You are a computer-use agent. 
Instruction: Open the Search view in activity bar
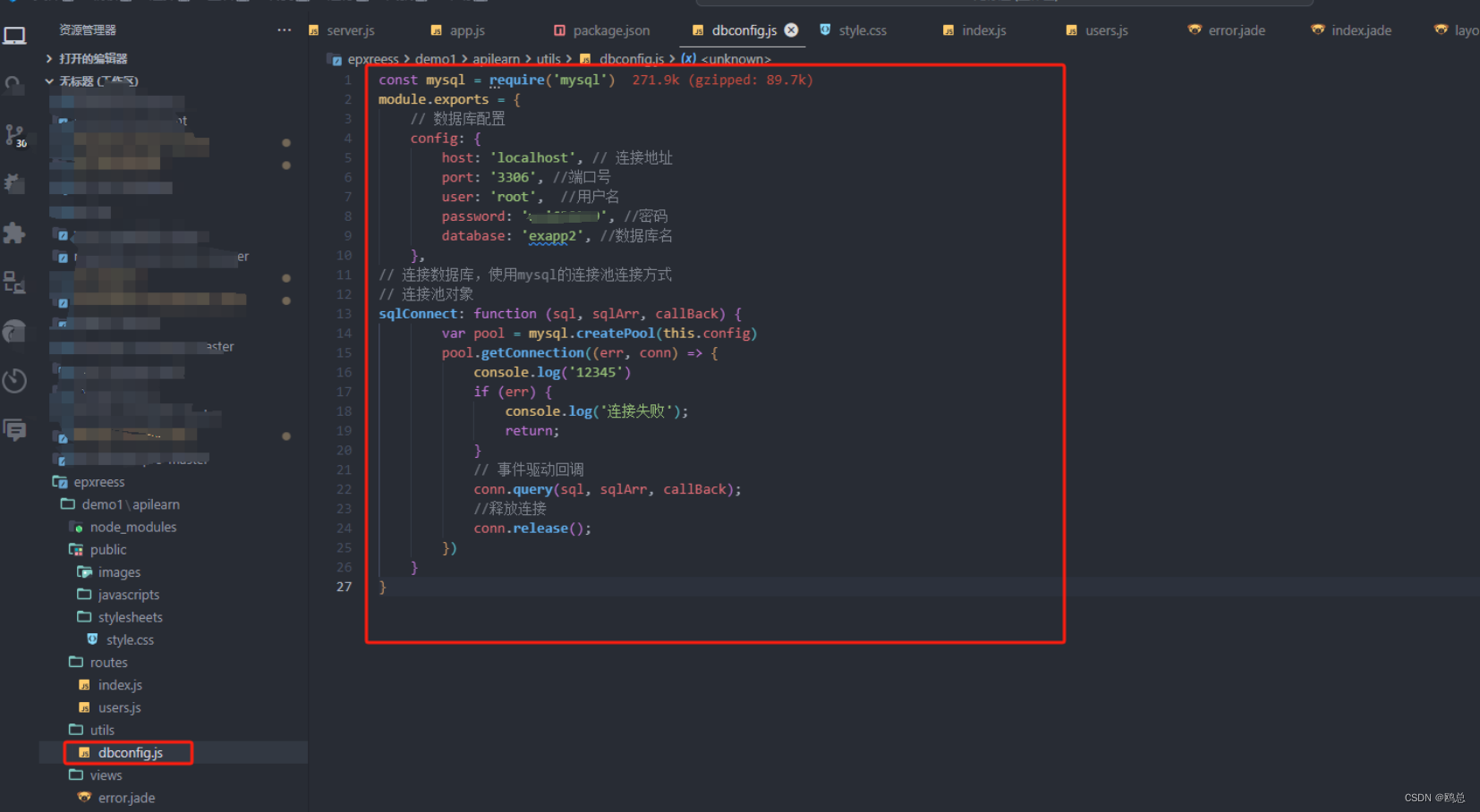click(x=14, y=85)
